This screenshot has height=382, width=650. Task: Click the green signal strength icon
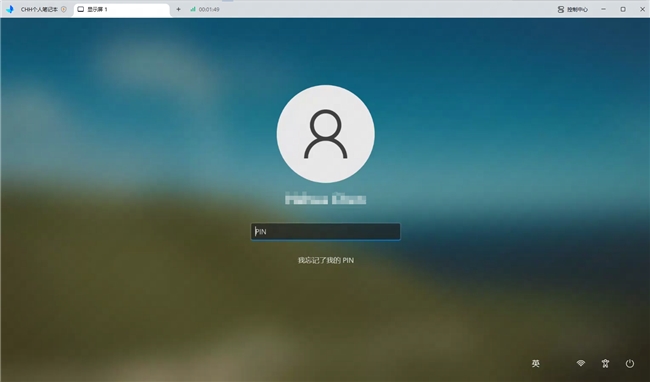(193, 9)
